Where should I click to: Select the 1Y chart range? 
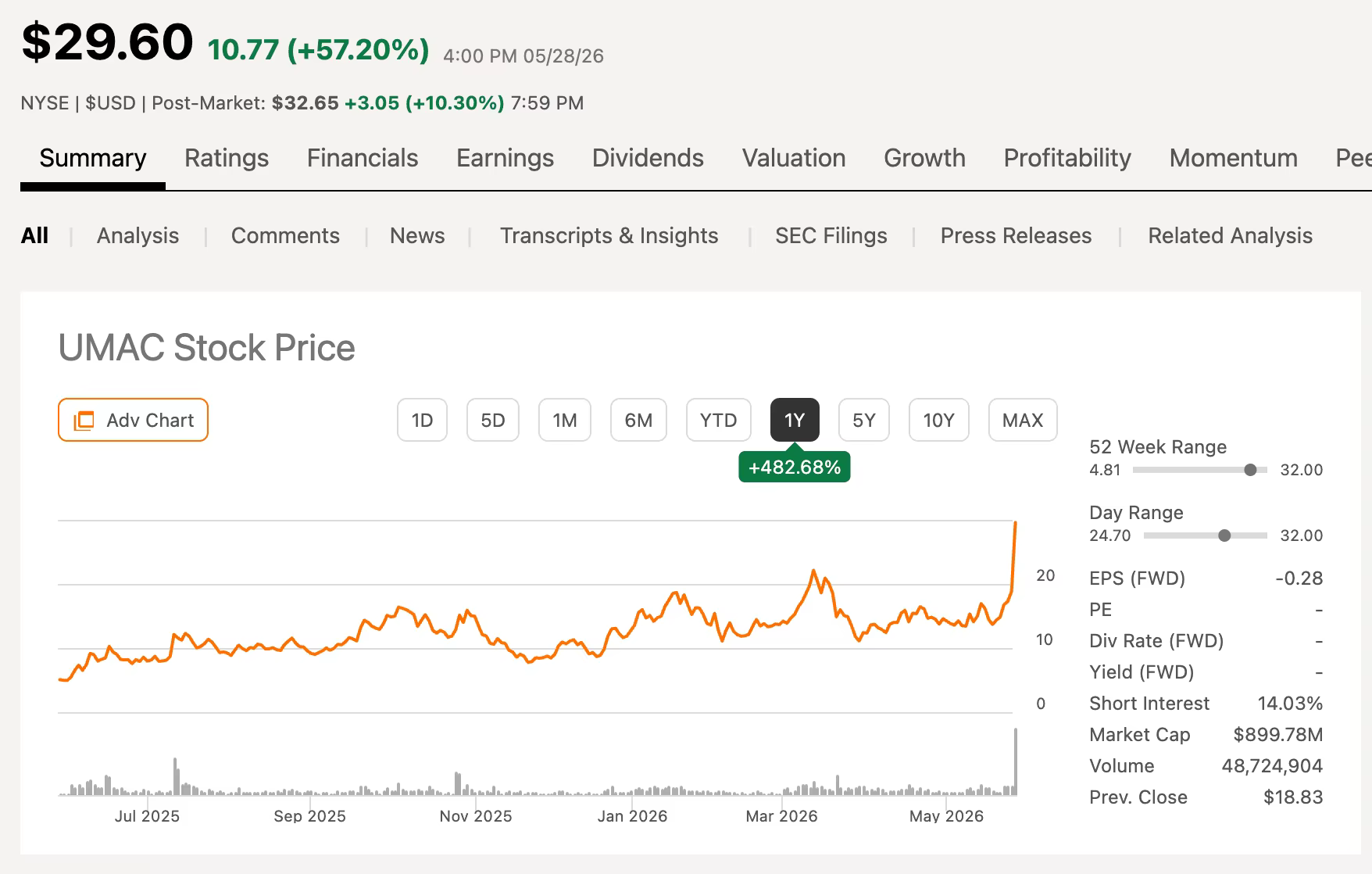pos(795,420)
